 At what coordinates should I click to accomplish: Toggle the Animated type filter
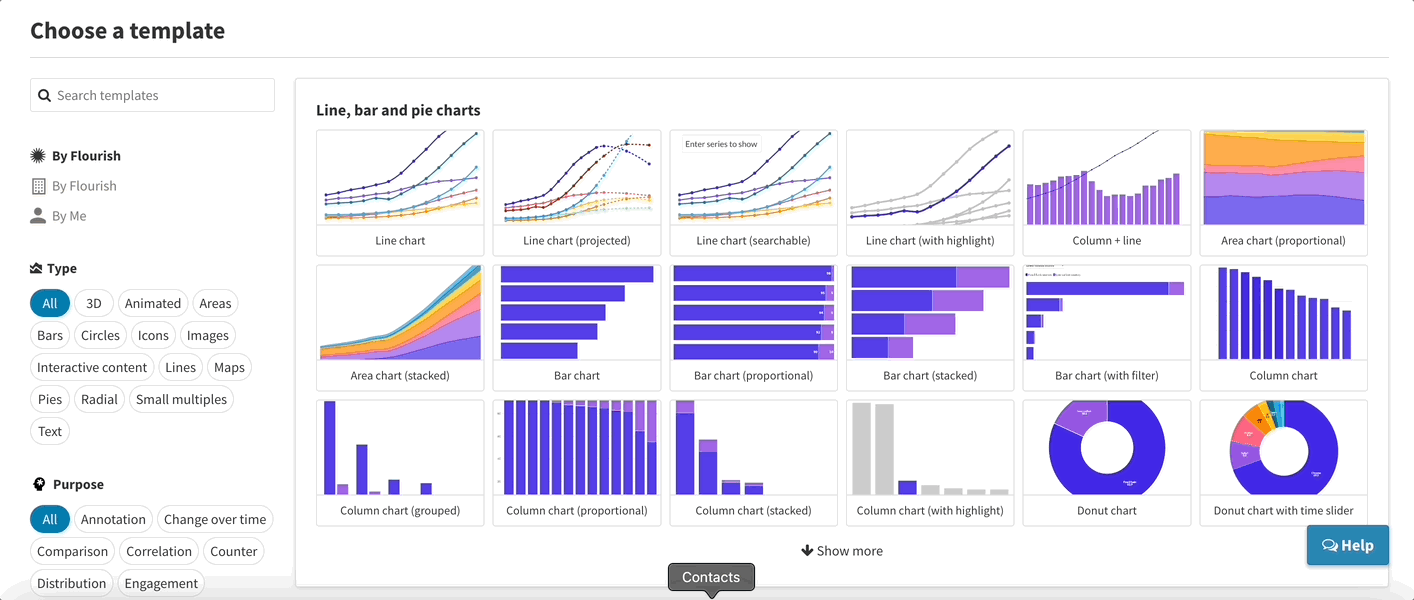[x=153, y=304]
